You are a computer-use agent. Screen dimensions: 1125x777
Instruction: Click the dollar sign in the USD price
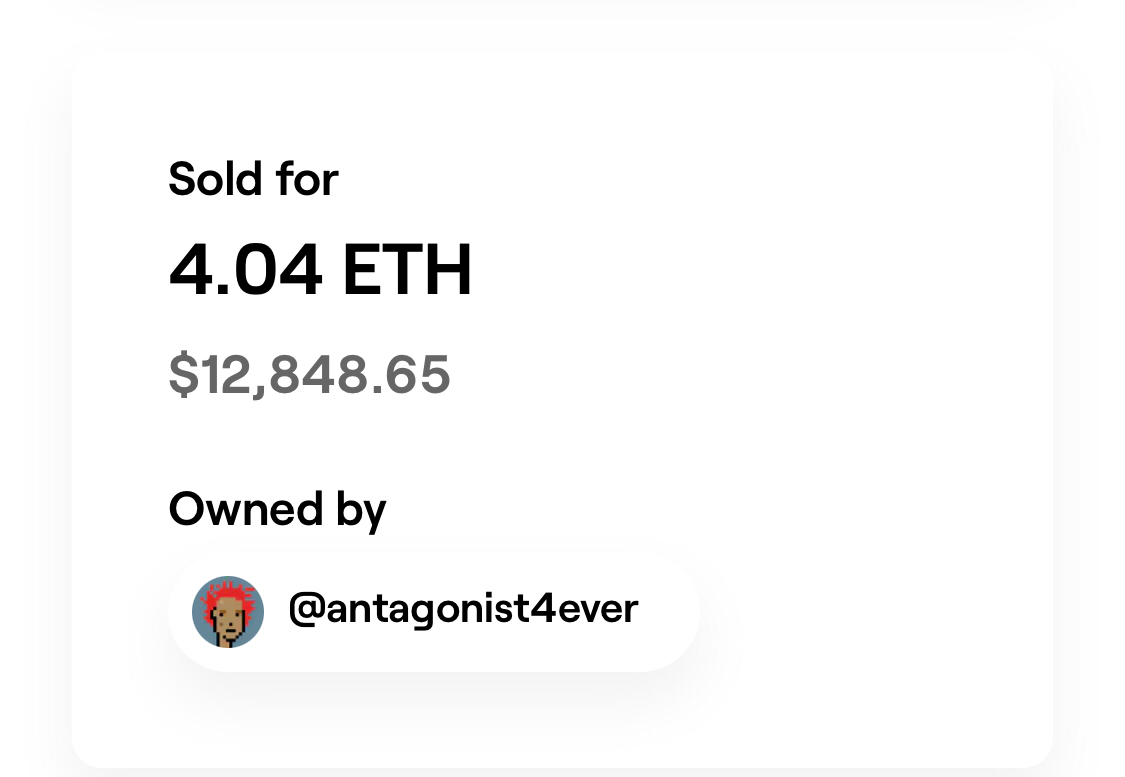(183, 374)
